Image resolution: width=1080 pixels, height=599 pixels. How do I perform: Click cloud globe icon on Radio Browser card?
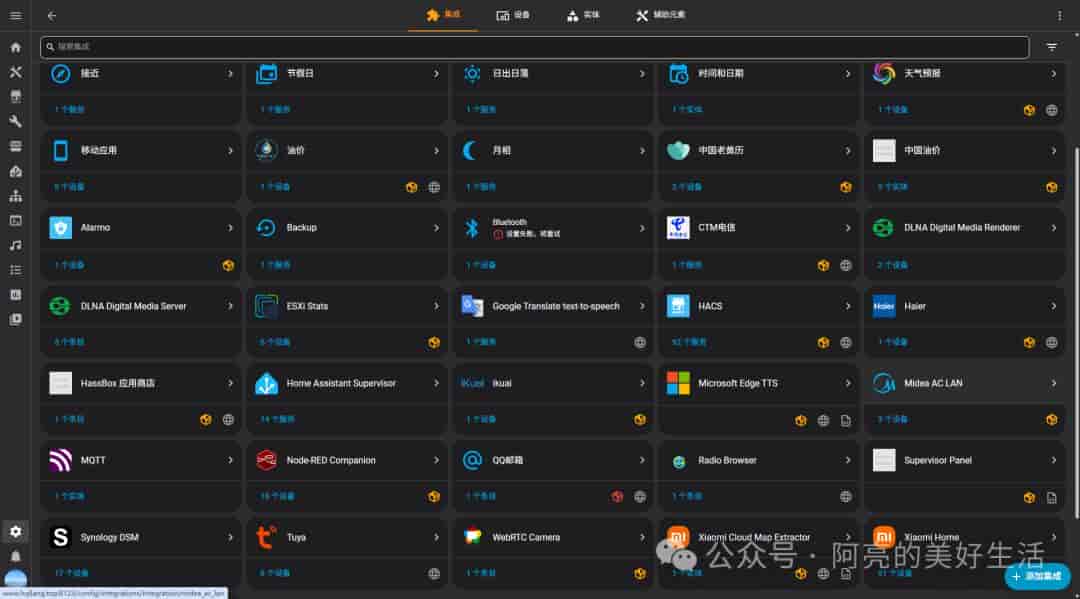point(846,496)
